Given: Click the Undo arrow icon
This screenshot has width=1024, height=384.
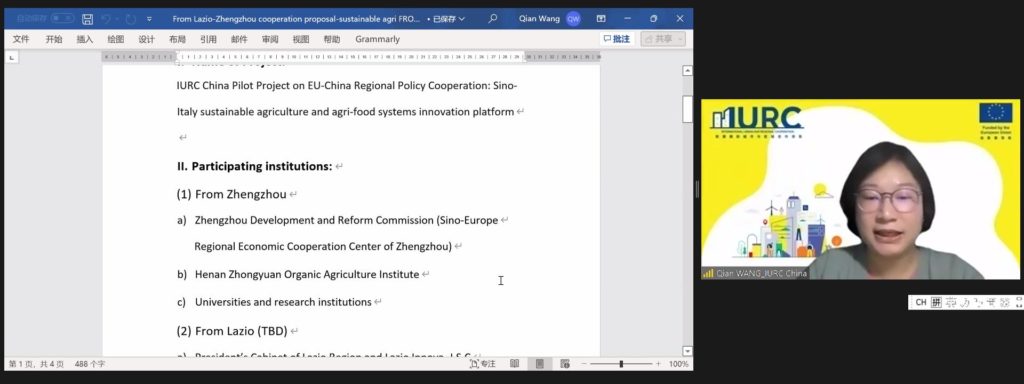Looking at the screenshot, I should point(106,19).
